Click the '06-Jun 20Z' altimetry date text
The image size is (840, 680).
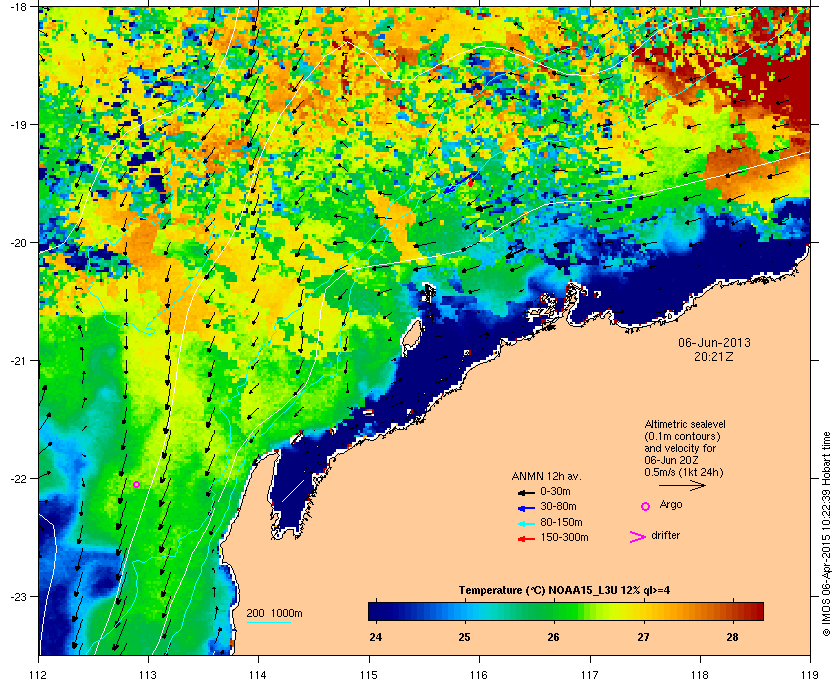[x=672, y=460]
